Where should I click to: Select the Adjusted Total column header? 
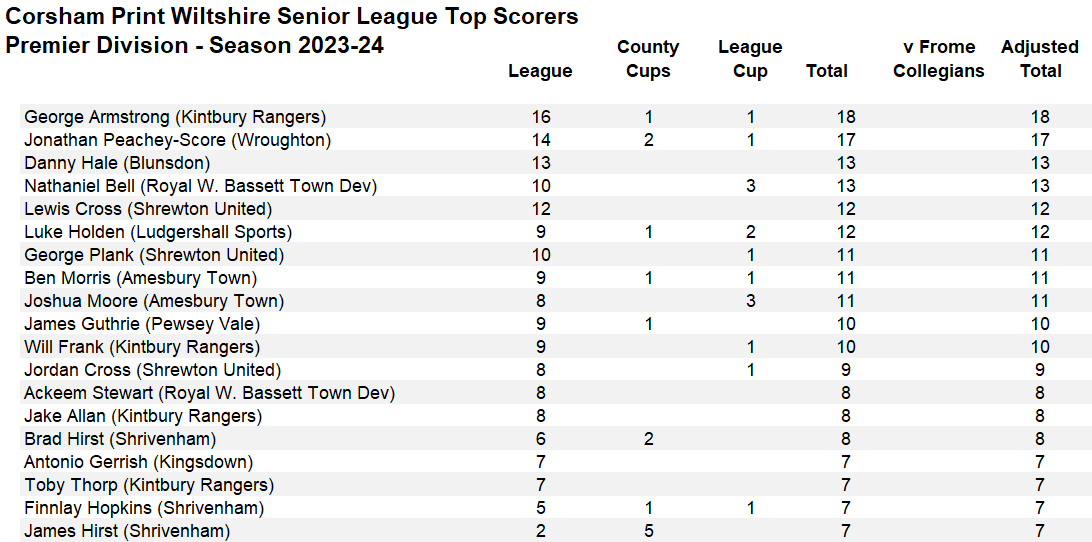[1040, 59]
